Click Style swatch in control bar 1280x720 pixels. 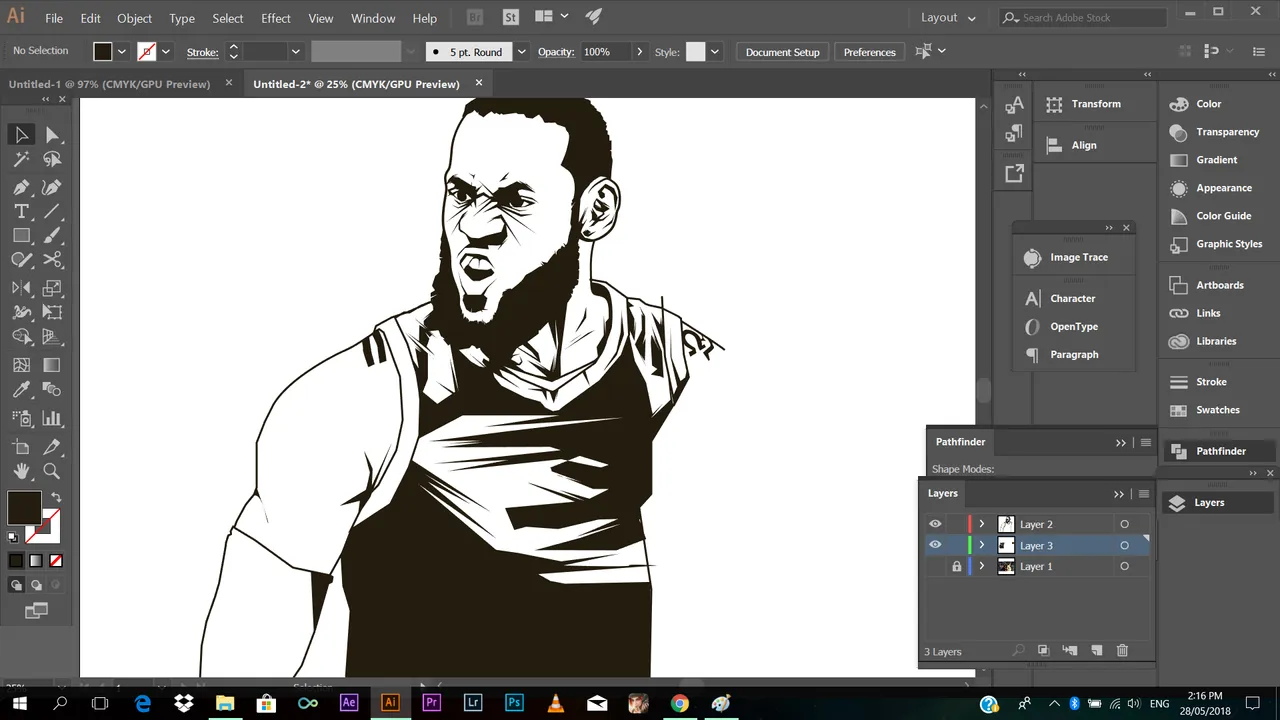(x=695, y=51)
